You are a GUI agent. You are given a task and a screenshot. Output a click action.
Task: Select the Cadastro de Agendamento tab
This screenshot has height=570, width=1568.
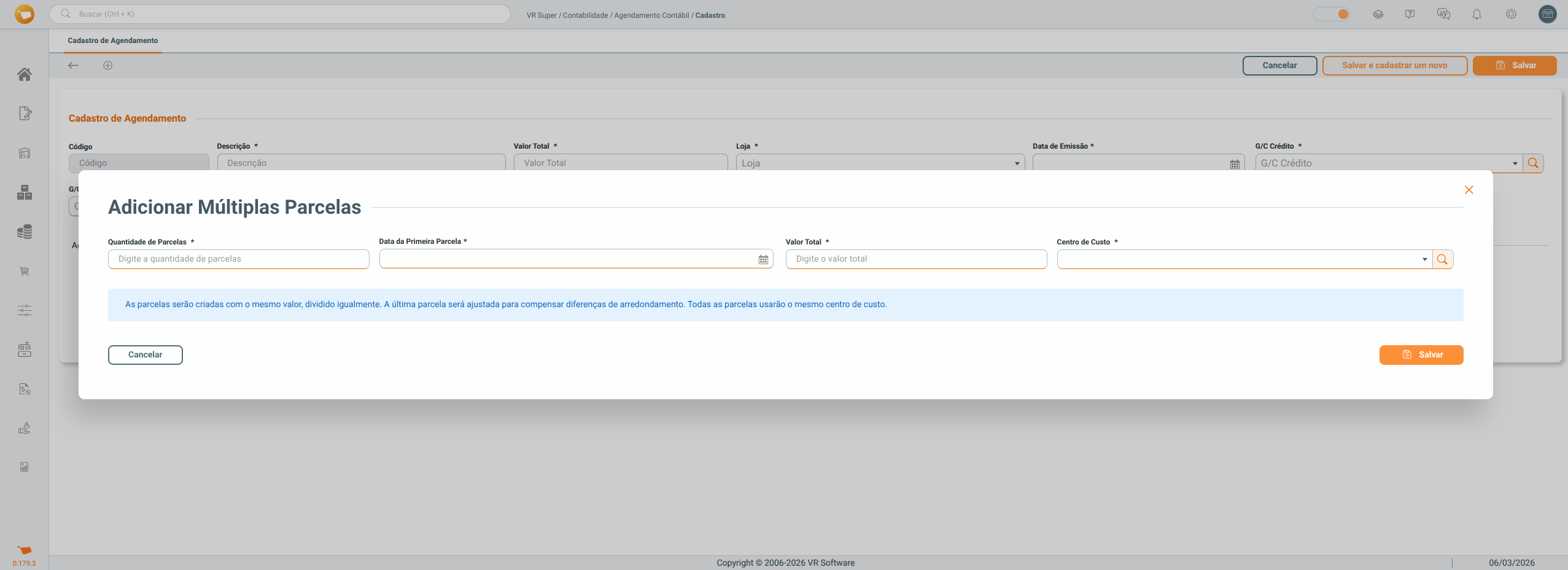113,41
